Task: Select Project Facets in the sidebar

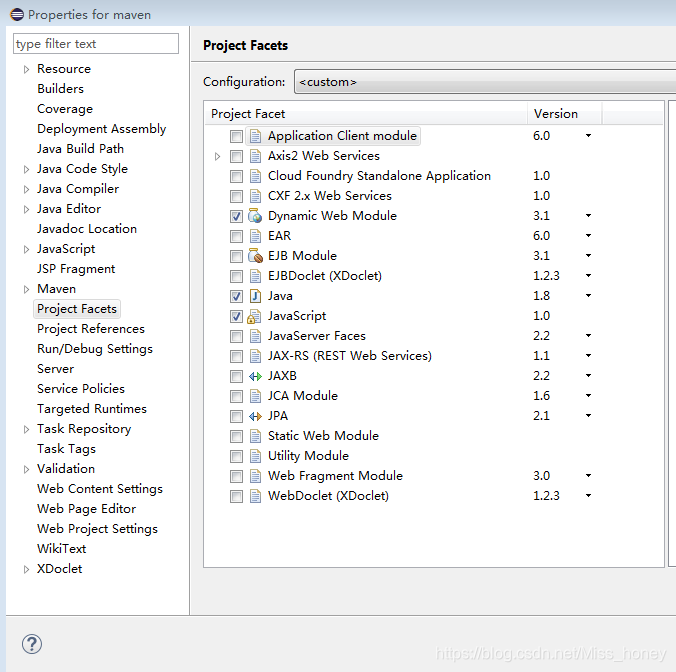Action: 77,309
